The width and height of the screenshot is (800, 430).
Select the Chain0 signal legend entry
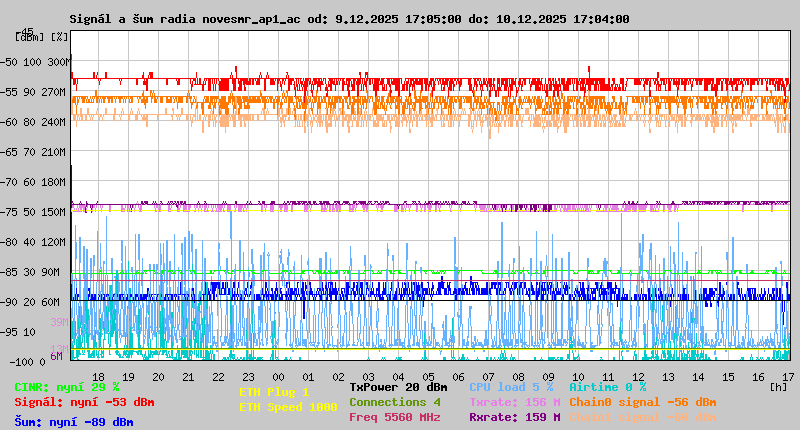pyautogui.click(x=642, y=402)
